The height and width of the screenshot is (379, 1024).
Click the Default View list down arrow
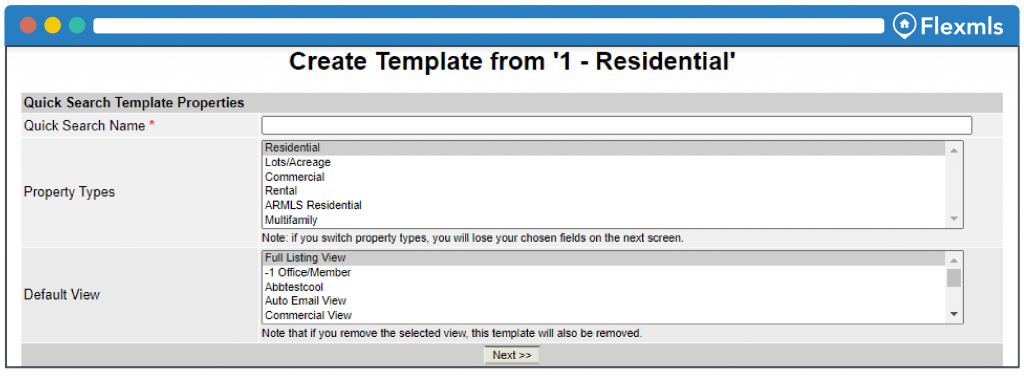pyautogui.click(x=954, y=314)
